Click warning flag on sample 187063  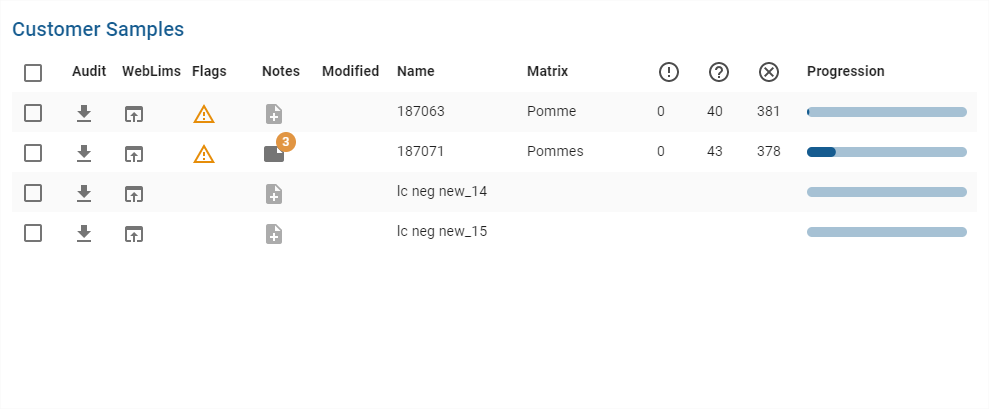pyautogui.click(x=204, y=114)
